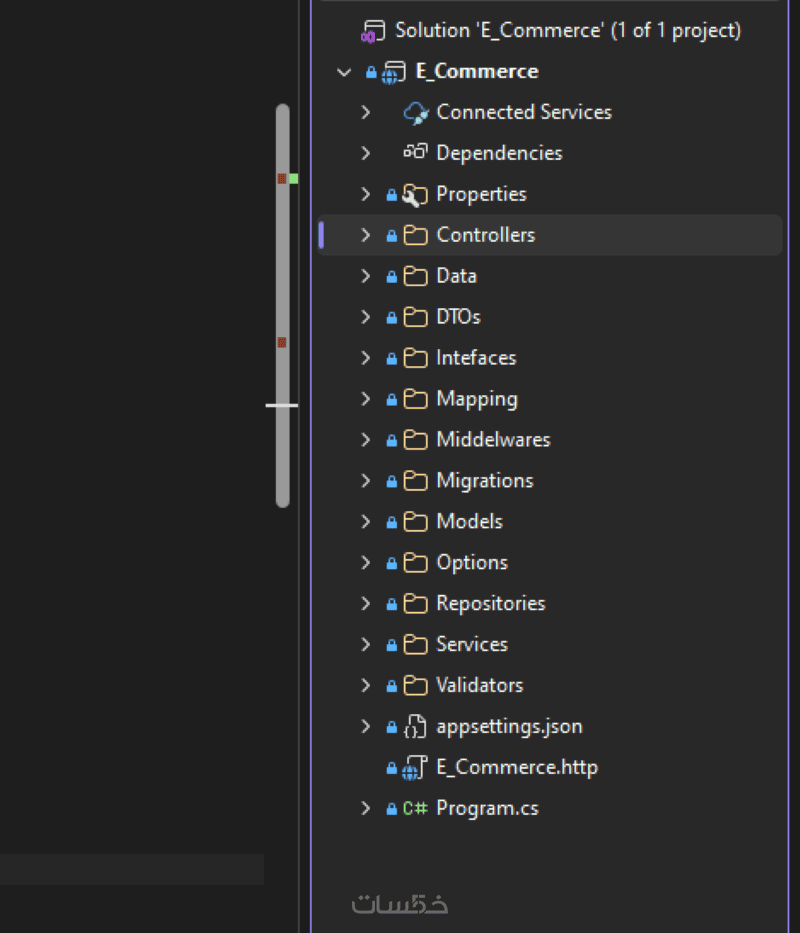This screenshot has width=800, height=933.
Task: Select the Validators folder
Action: tap(550, 685)
